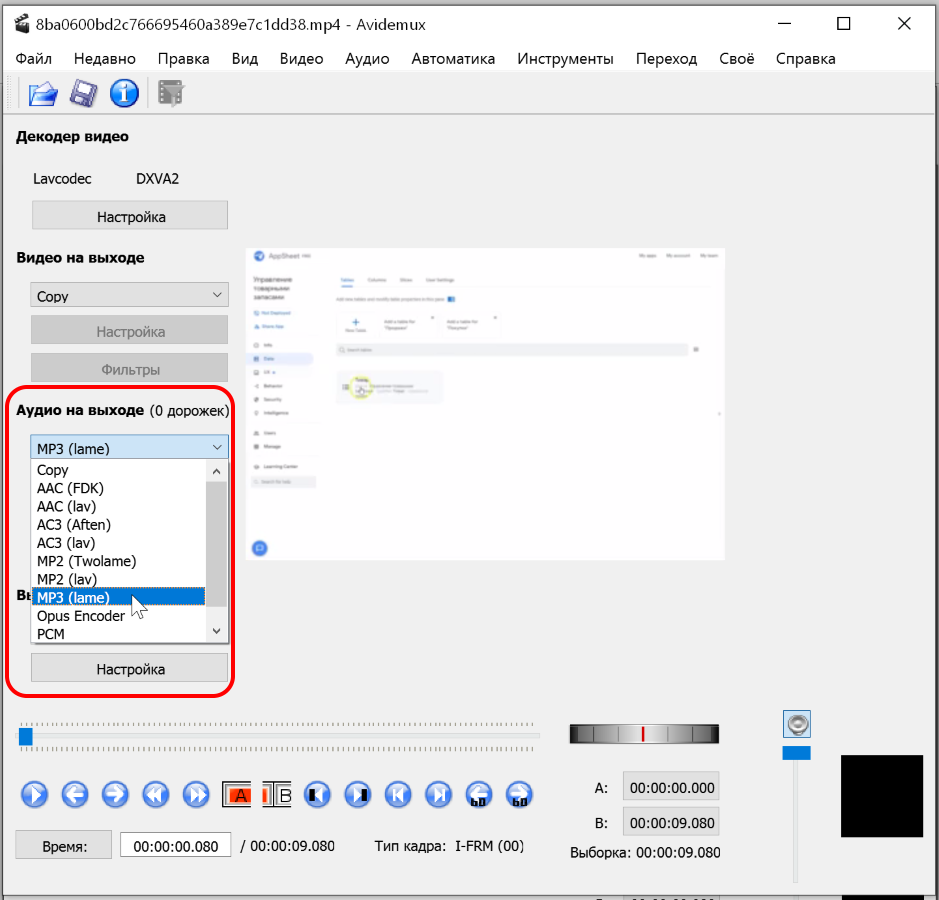Open the Аудио menu

click(x=367, y=58)
